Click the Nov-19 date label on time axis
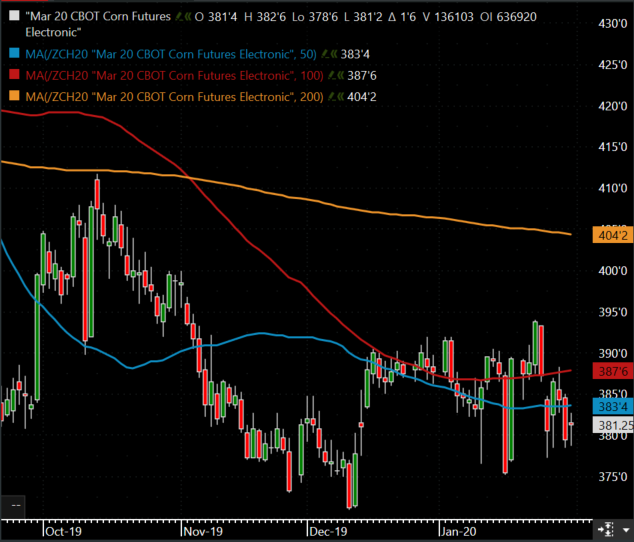The image size is (634, 542). [203, 531]
